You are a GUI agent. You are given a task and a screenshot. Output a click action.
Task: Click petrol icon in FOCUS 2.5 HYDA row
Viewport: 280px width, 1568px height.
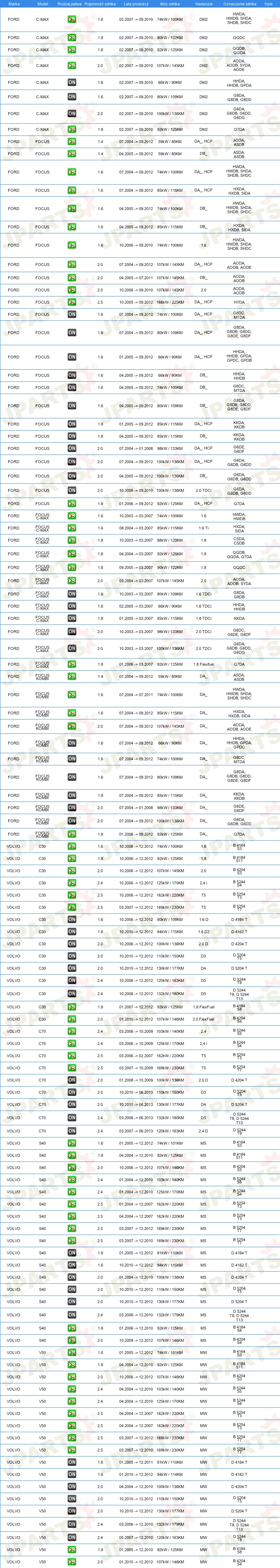72,302
